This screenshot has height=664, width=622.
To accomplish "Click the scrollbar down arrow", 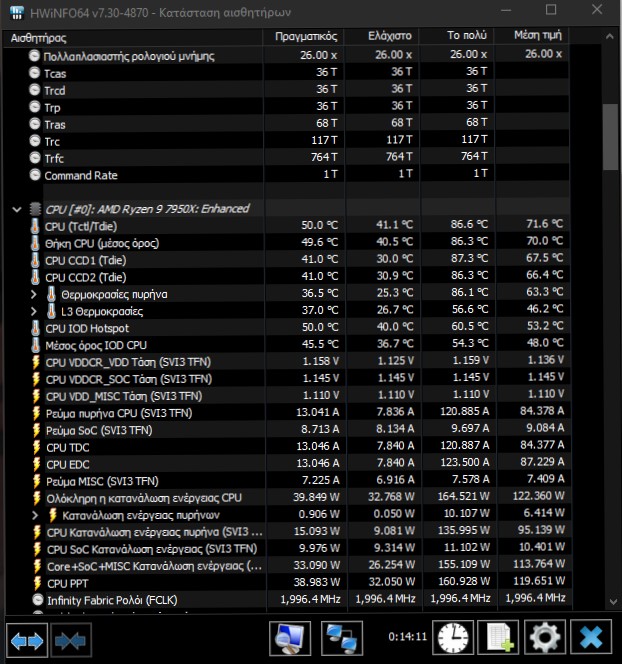I will point(613,601).
